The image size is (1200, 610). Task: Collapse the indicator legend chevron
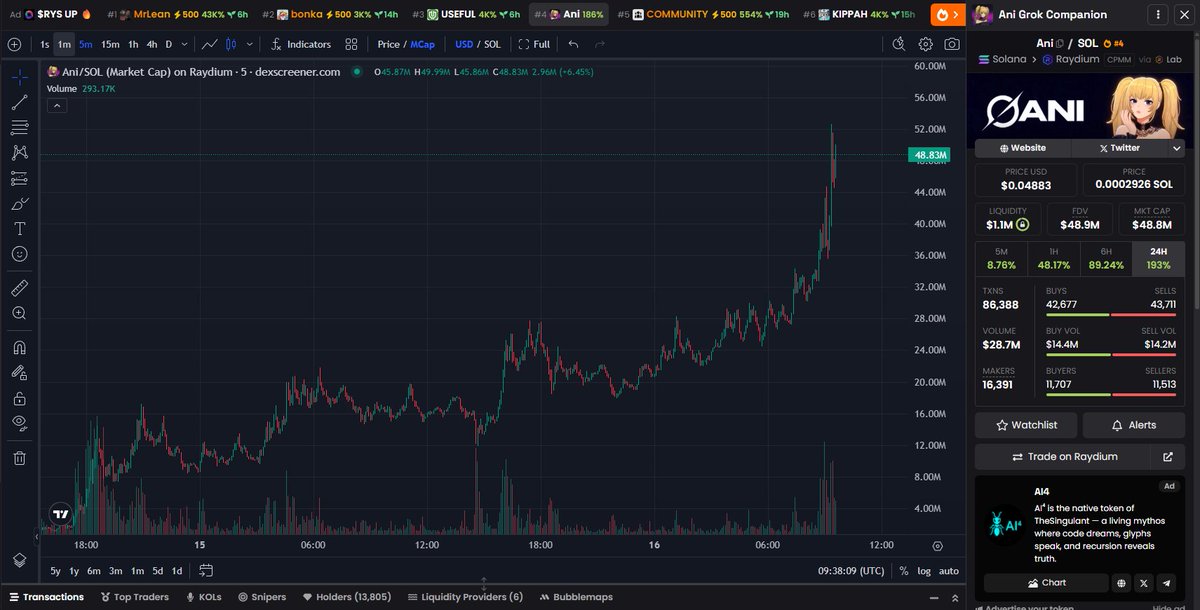click(57, 105)
